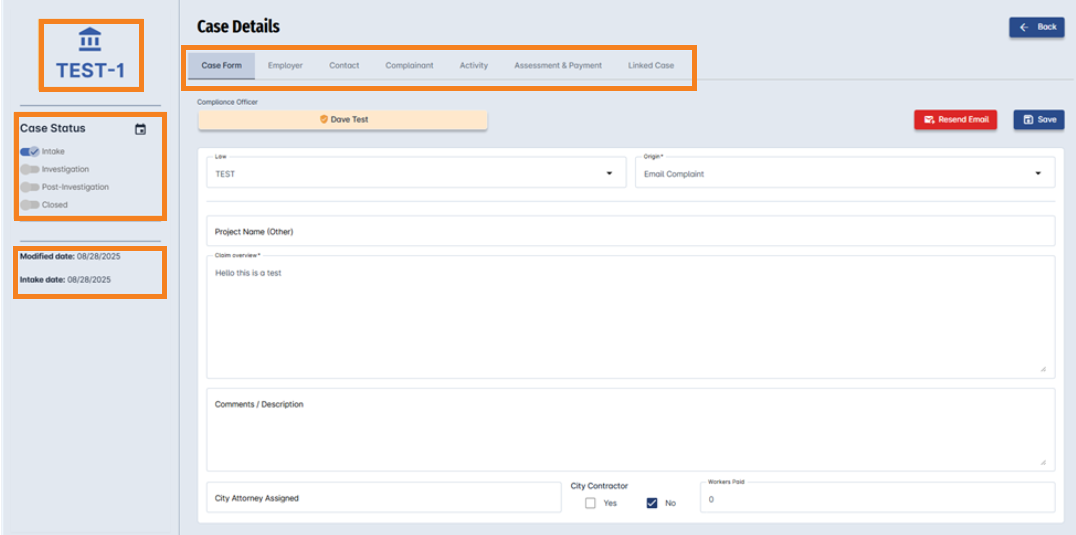The height and width of the screenshot is (535, 1076).
Task: Toggle the Investigation status switch
Action: 30,169
